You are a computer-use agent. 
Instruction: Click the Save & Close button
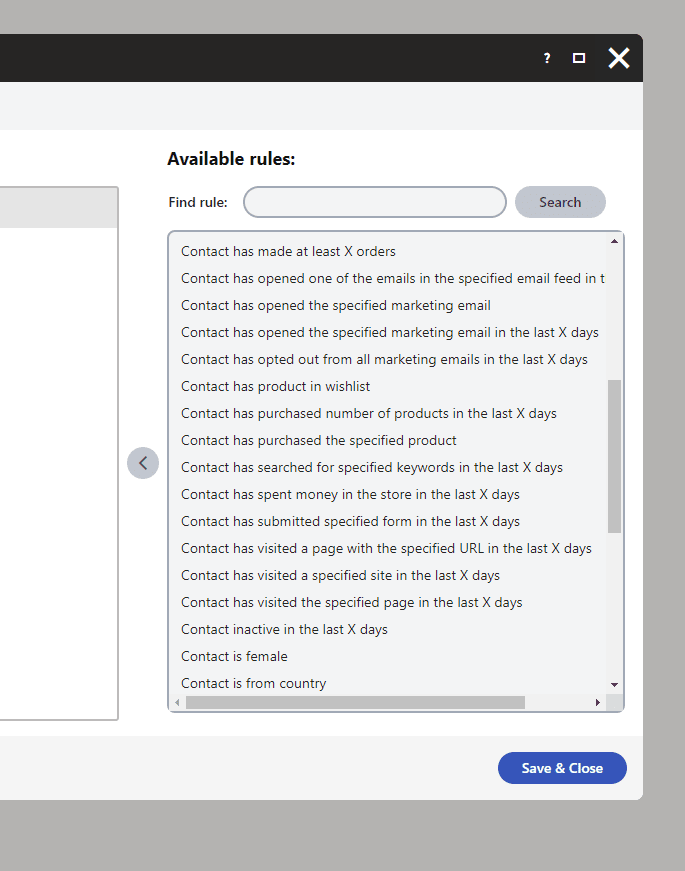[562, 768]
